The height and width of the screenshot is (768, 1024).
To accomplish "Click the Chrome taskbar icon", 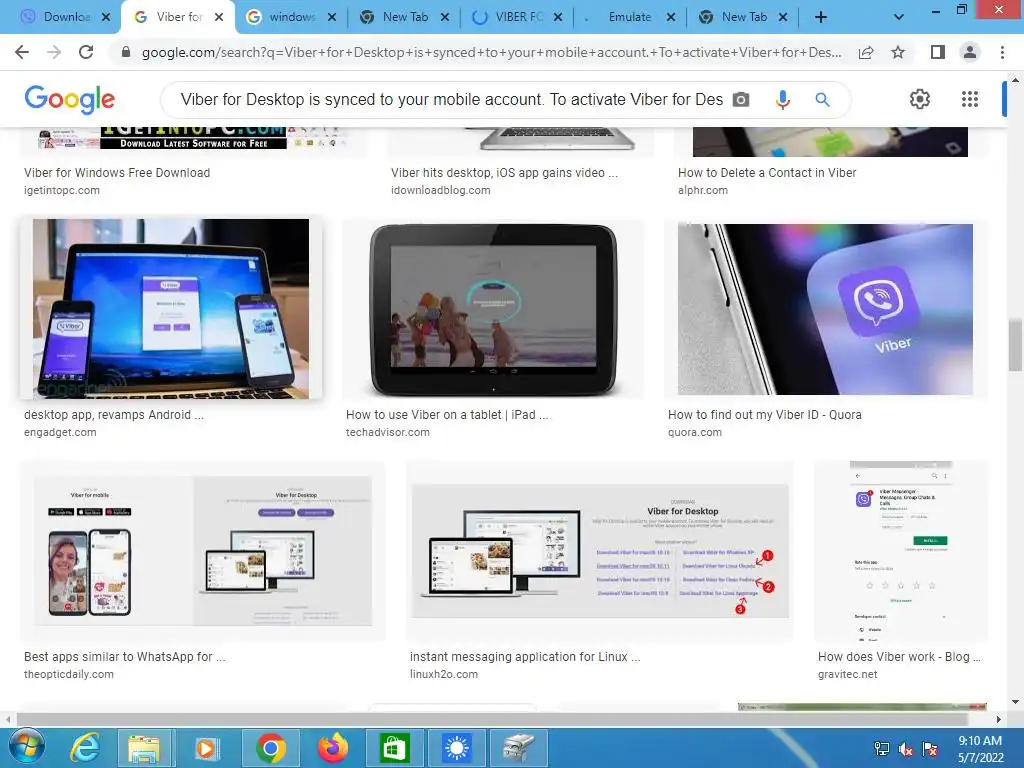I will (270, 748).
